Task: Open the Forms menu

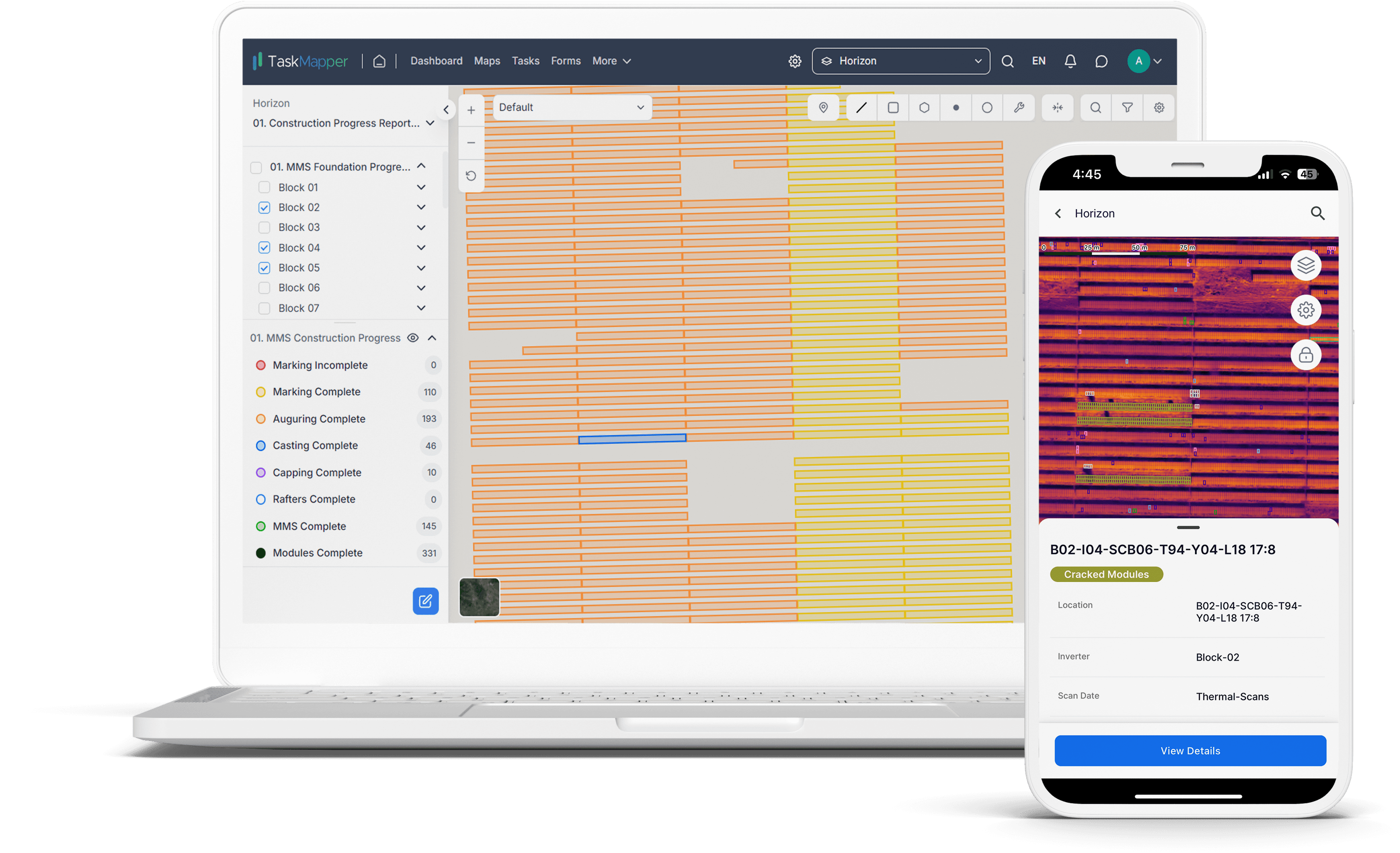Action: click(565, 61)
